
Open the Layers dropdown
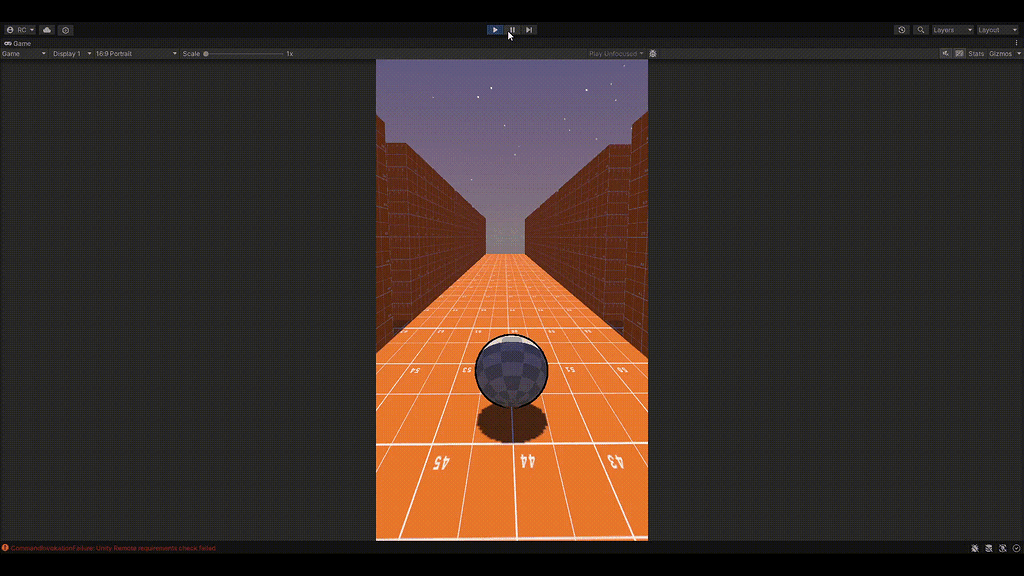click(948, 29)
